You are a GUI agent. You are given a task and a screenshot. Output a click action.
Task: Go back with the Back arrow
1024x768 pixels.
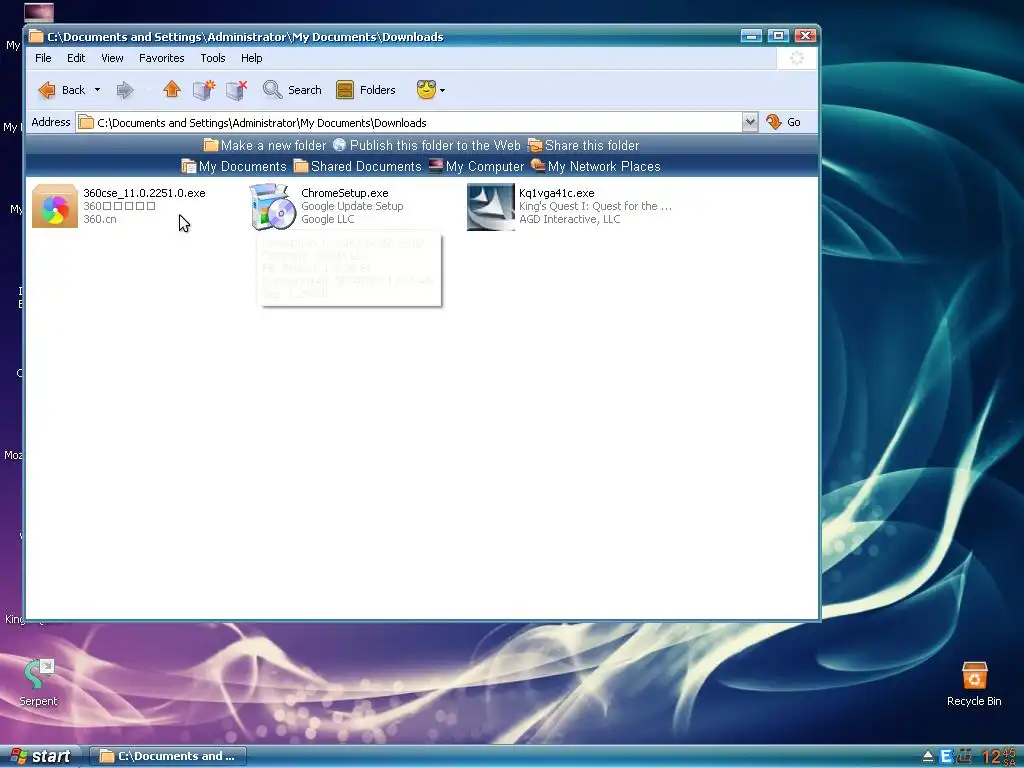tap(62, 90)
